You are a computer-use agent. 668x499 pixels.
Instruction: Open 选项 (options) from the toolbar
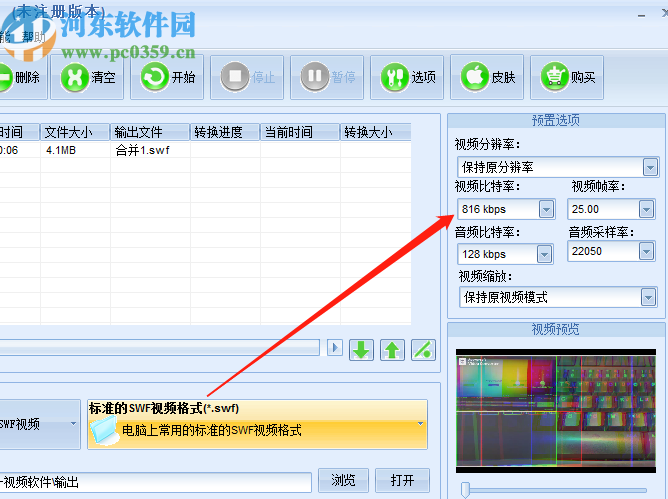pos(407,78)
